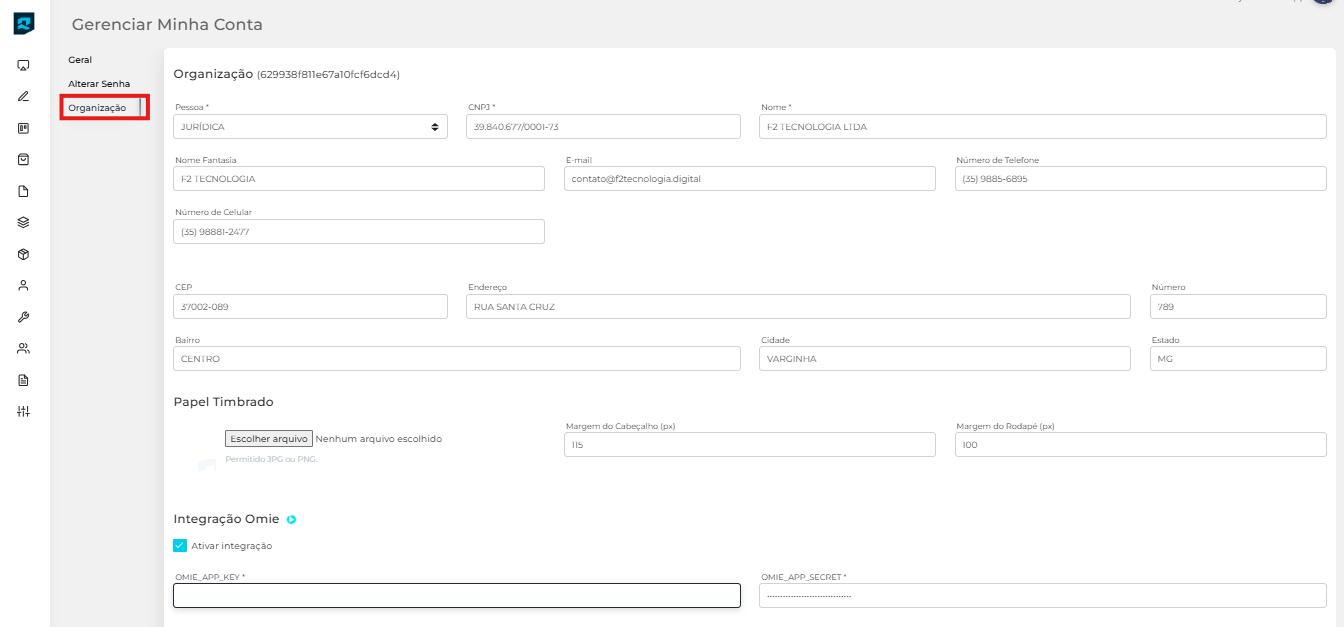The height and width of the screenshot is (627, 1344).
Task: Click the app logo in the sidebar
Action: pos(24,23)
